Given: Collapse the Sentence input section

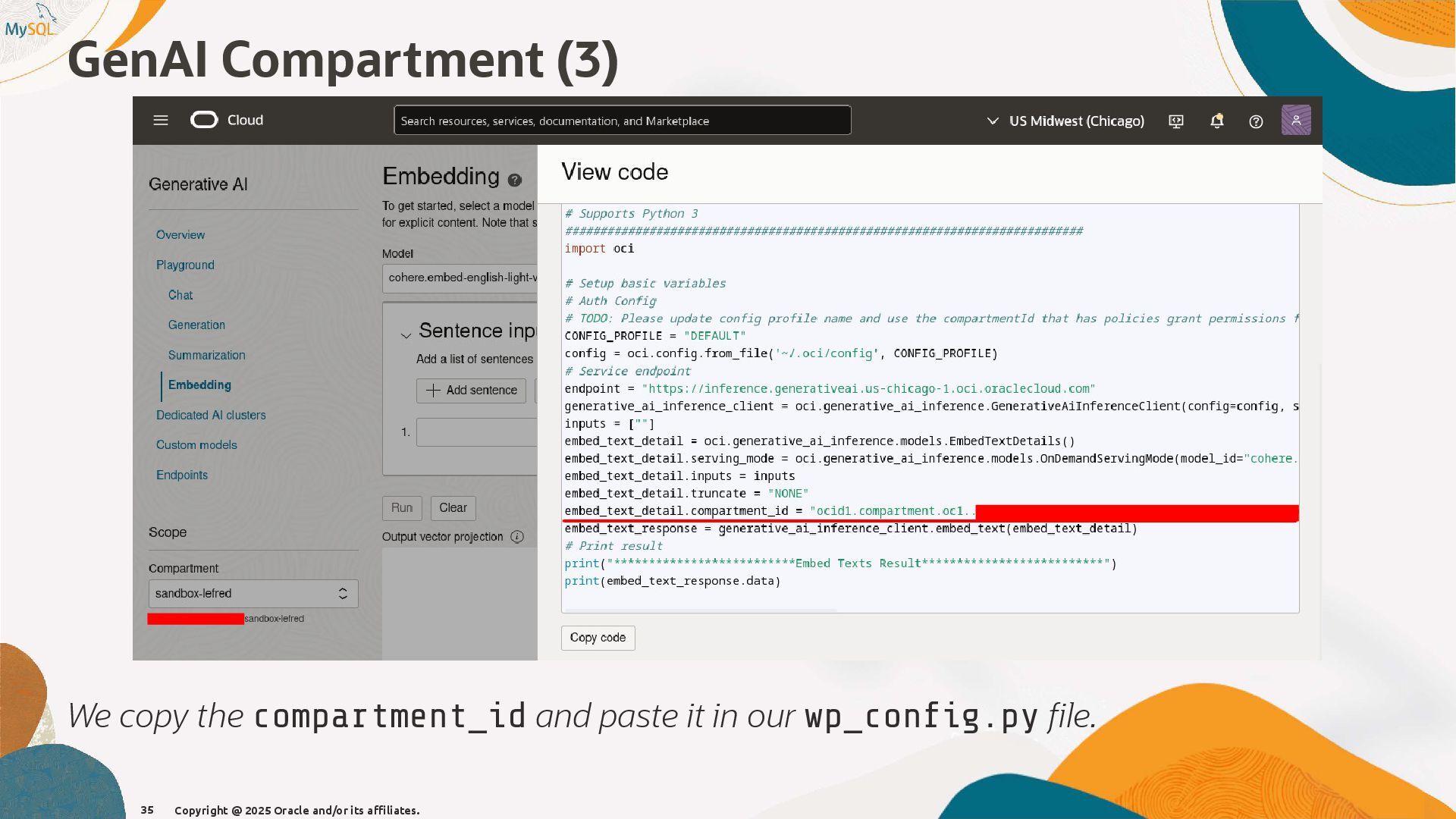Looking at the screenshot, I should click(x=406, y=334).
